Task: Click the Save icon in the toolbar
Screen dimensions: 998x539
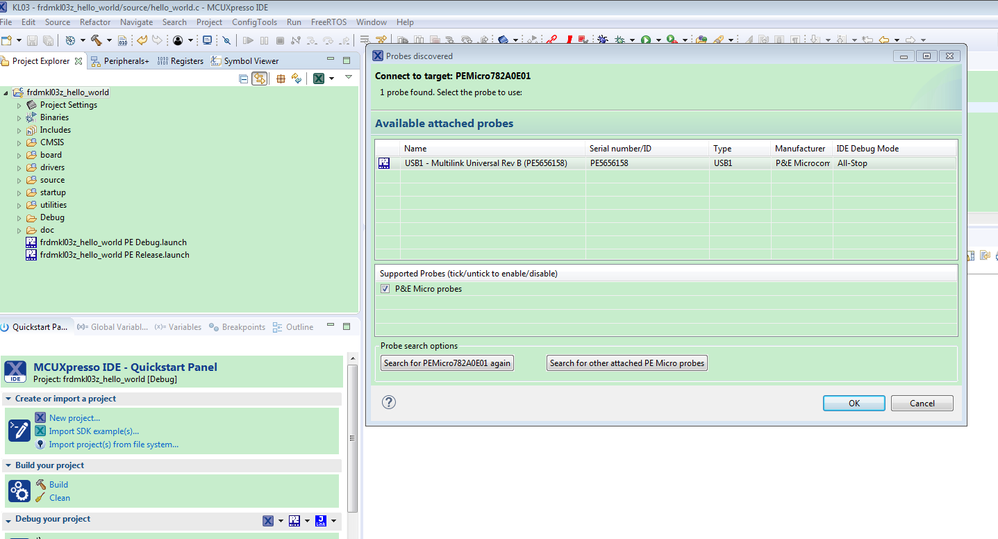Action: pyautogui.click(x=32, y=40)
